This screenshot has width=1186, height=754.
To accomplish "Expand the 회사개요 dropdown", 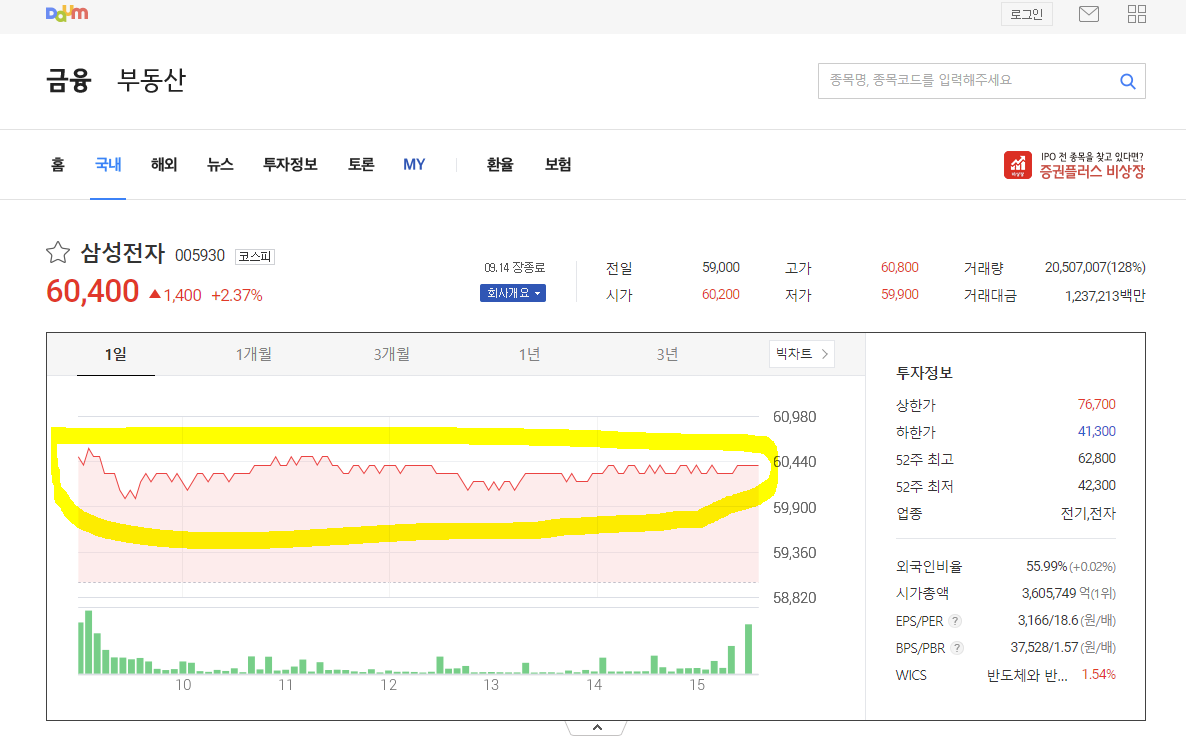I will (513, 293).
